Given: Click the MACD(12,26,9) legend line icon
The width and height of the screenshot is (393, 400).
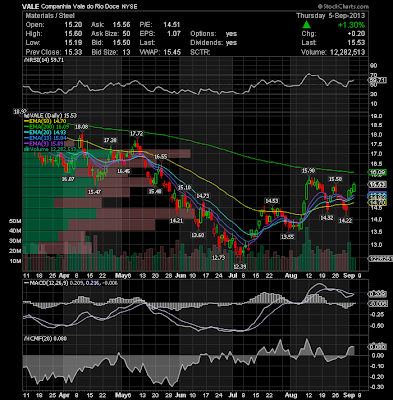Looking at the screenshot, I should click(x=26, y=283).
